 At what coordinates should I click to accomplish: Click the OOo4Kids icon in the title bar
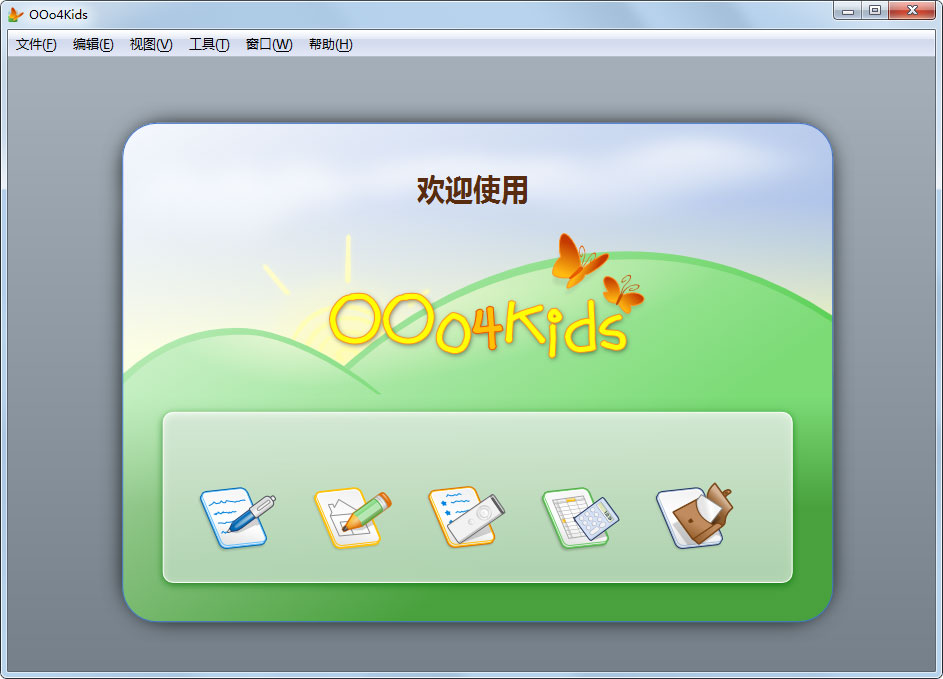pos(14,13)
